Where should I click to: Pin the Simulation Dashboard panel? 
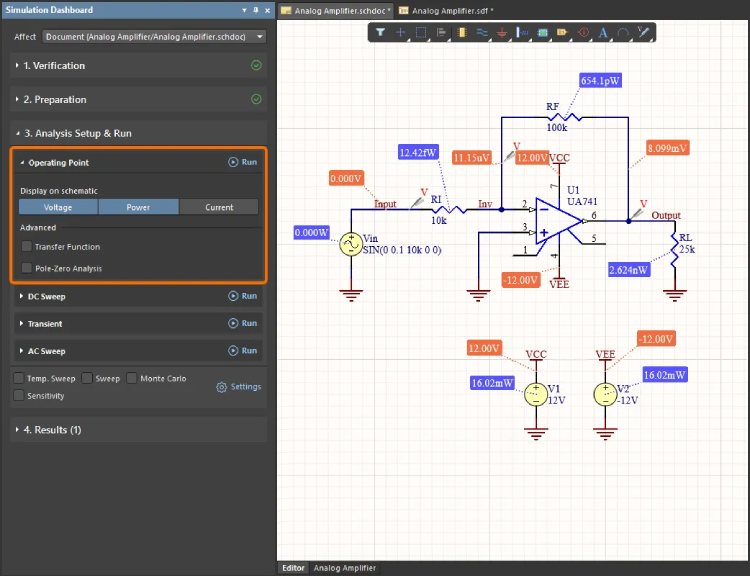point(254,10)
